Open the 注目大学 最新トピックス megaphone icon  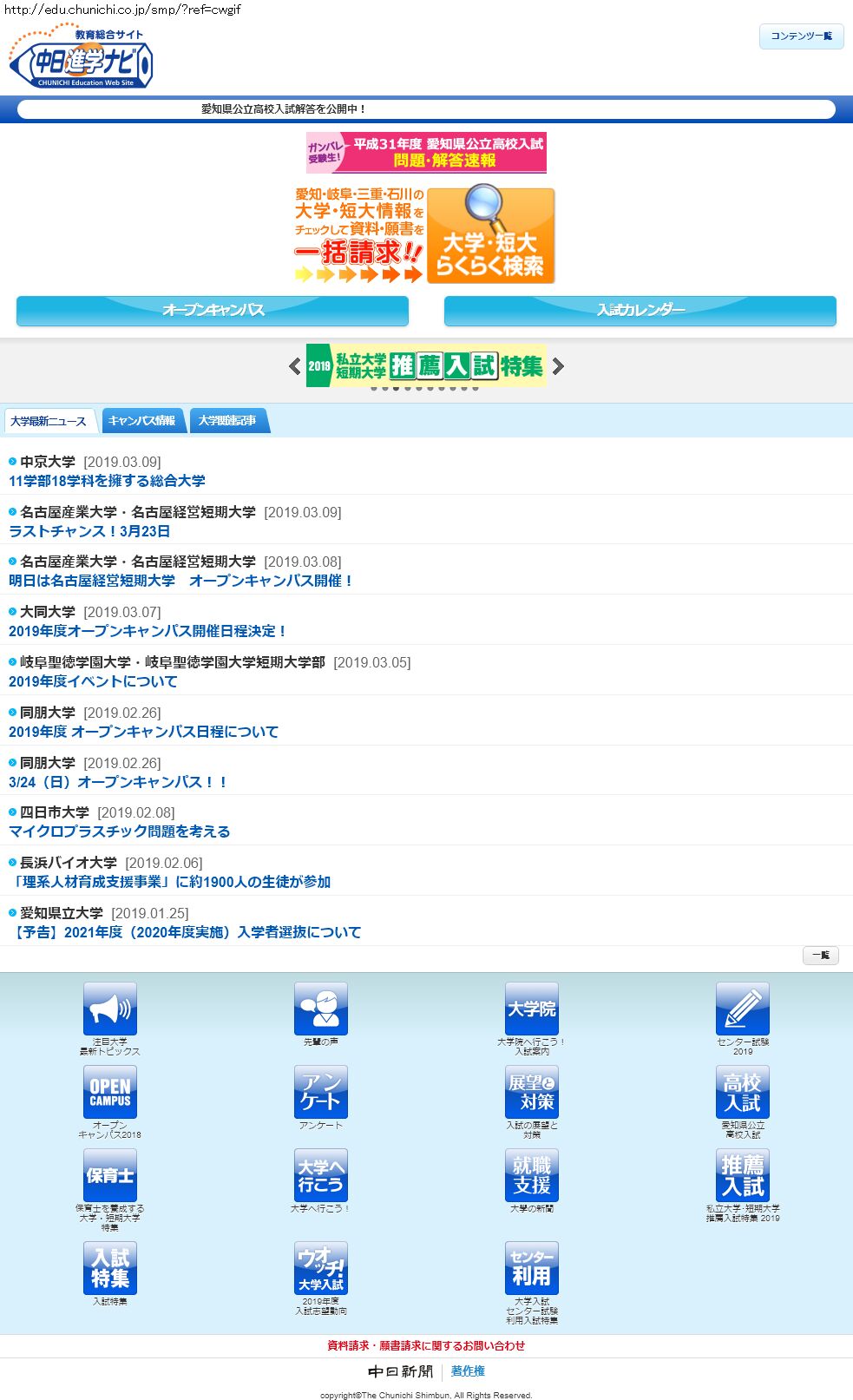(110, 1009)
